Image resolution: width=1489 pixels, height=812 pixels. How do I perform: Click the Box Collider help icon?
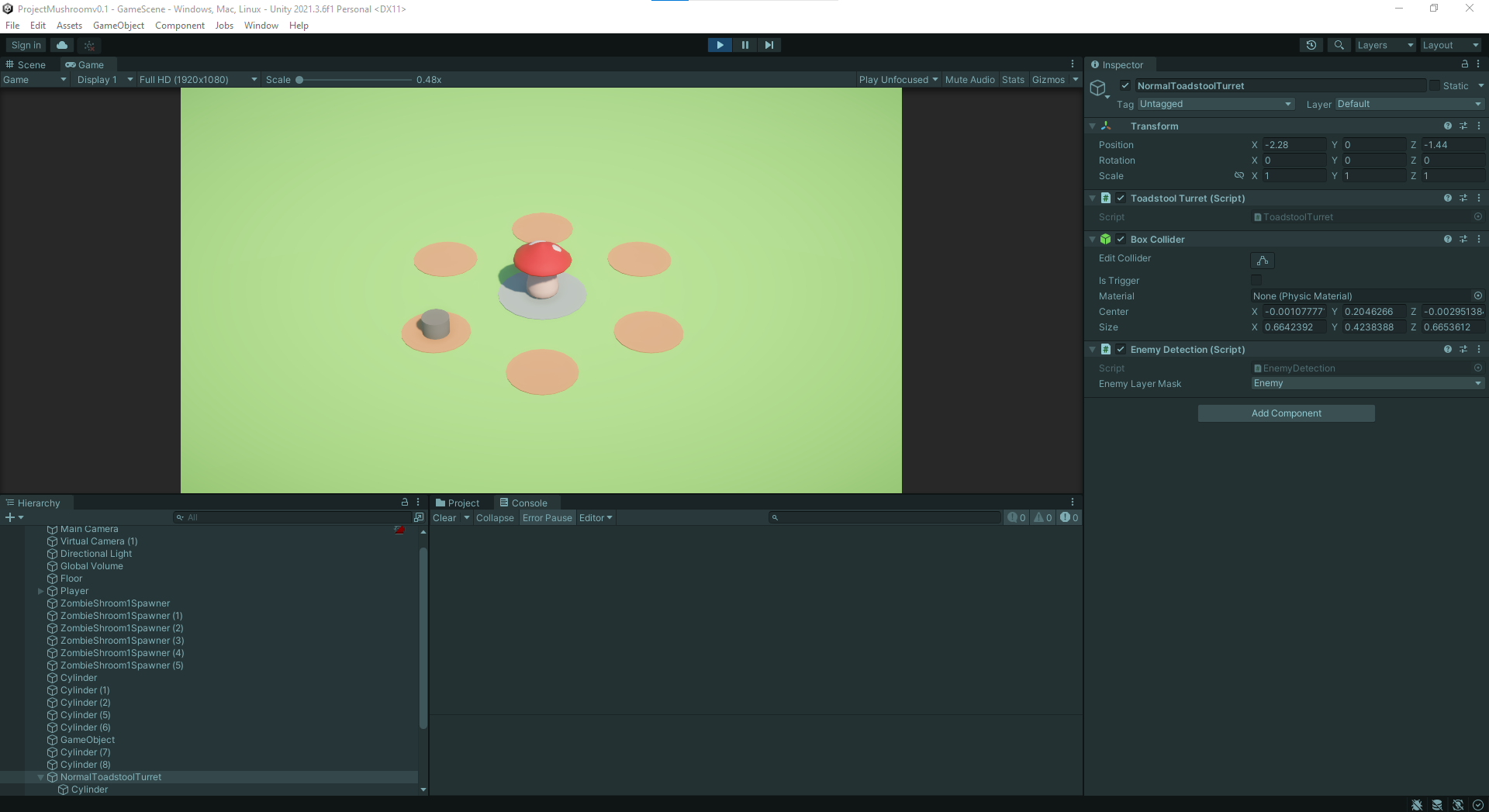(1447, 239)
